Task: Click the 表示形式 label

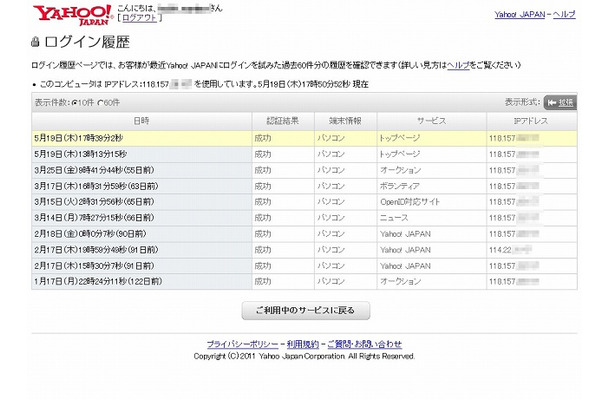Action: (x=522, y=102)
